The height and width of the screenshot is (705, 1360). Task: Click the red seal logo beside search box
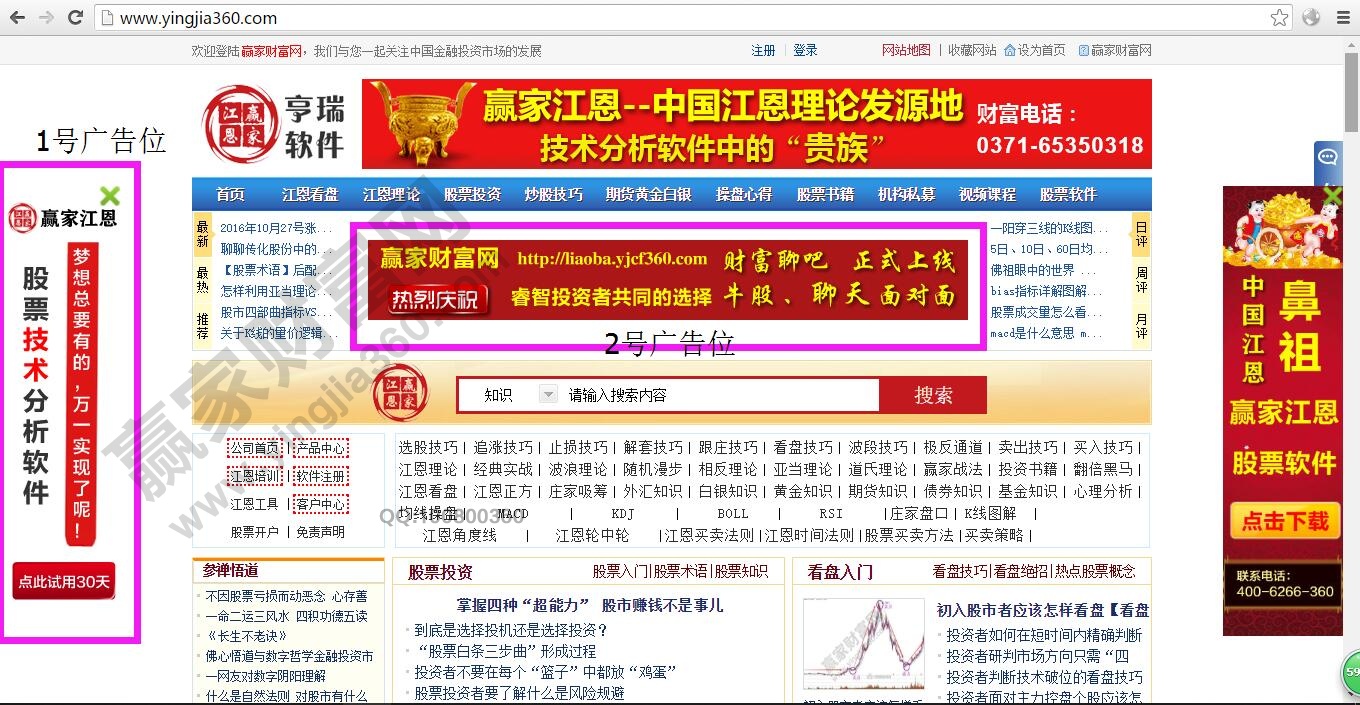(400, 393)
